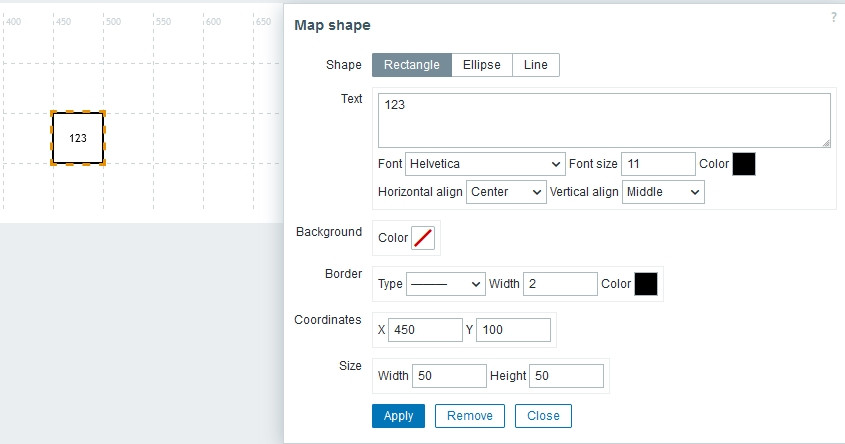Screen dimensions: 845x444
Task: Open the Border color black swatch
Action: tap(646, 284)
